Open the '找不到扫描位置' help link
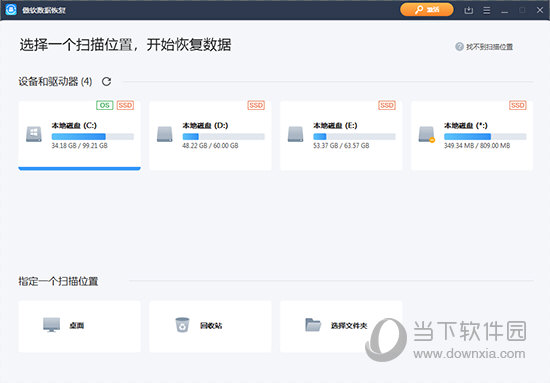The image size is (550, 383). coord(489,47)
